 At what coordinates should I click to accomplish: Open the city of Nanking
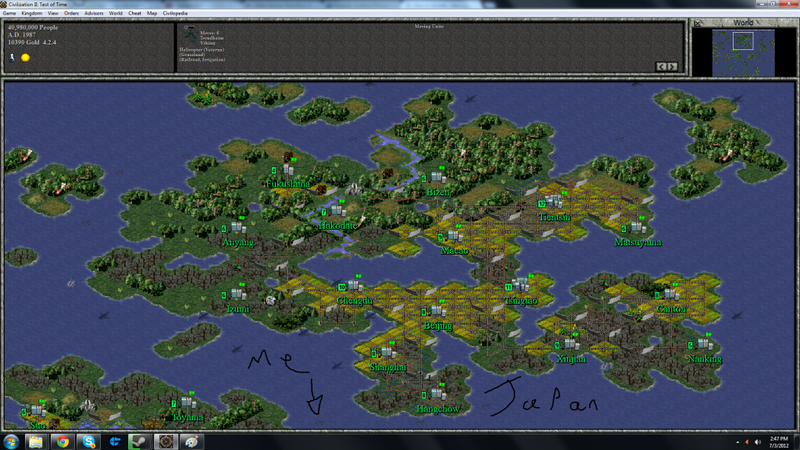click(705, 344)
